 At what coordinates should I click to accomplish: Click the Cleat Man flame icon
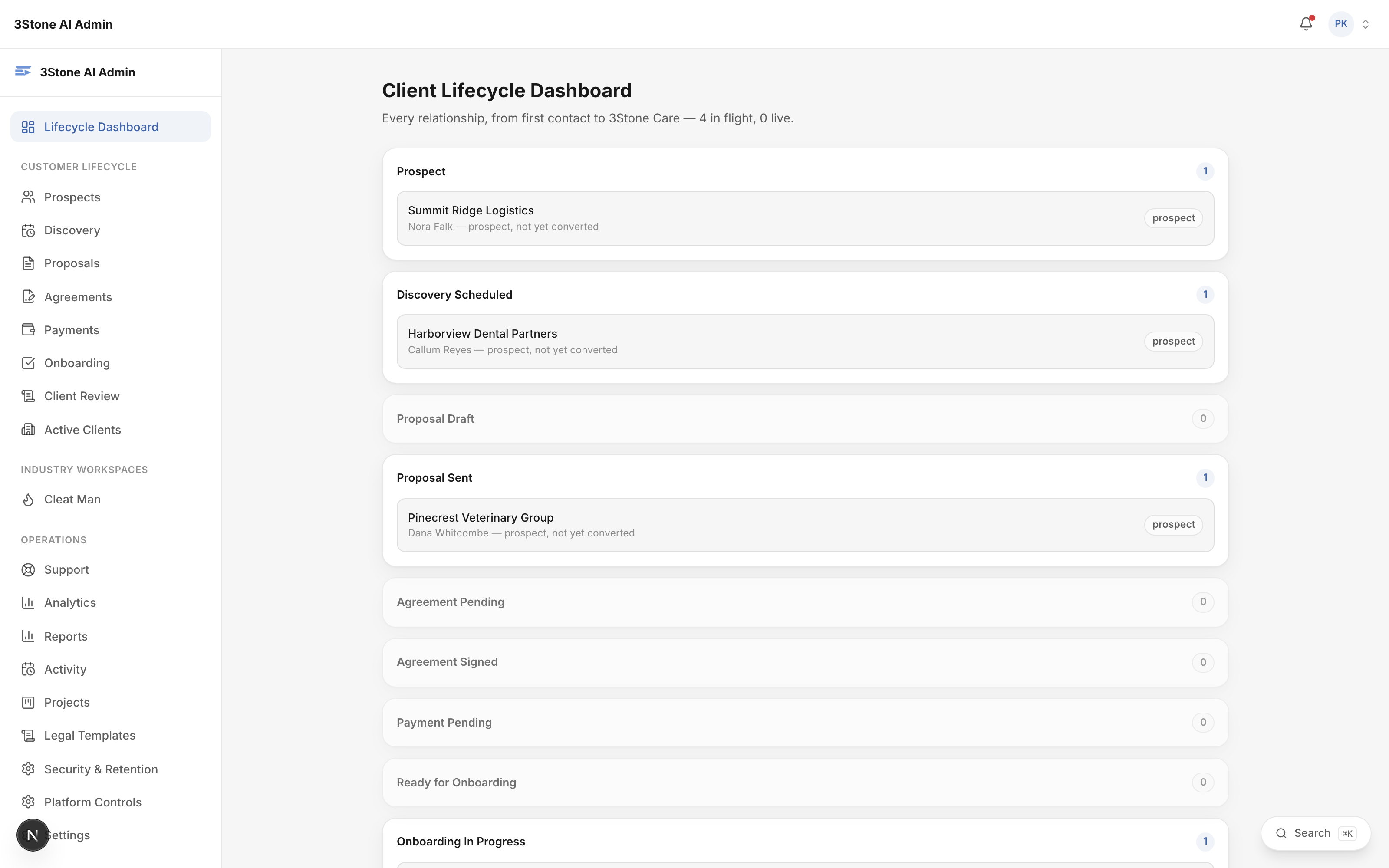point(28,500)
